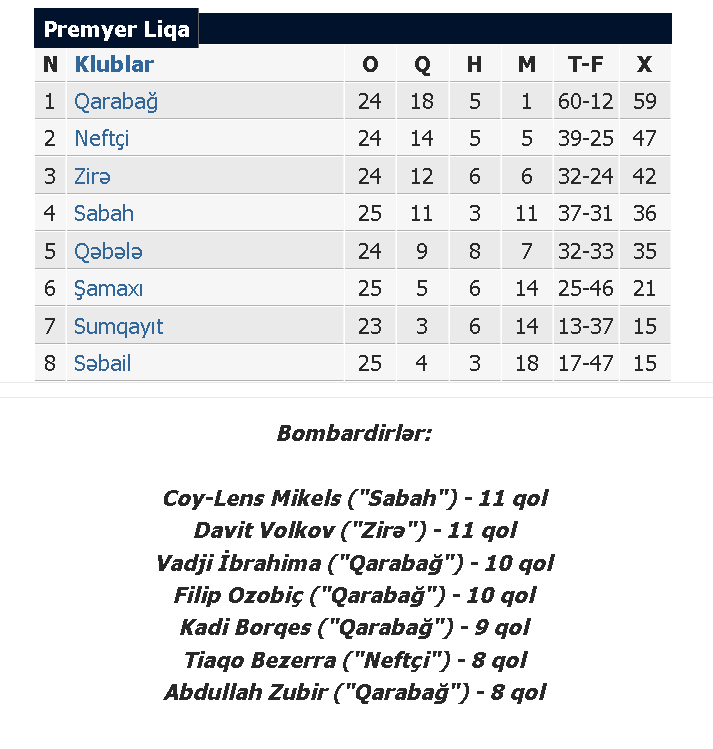Click Qarabağ's 59 points cell
Viewport: 713px width, 749px height.
pos(645,101)
